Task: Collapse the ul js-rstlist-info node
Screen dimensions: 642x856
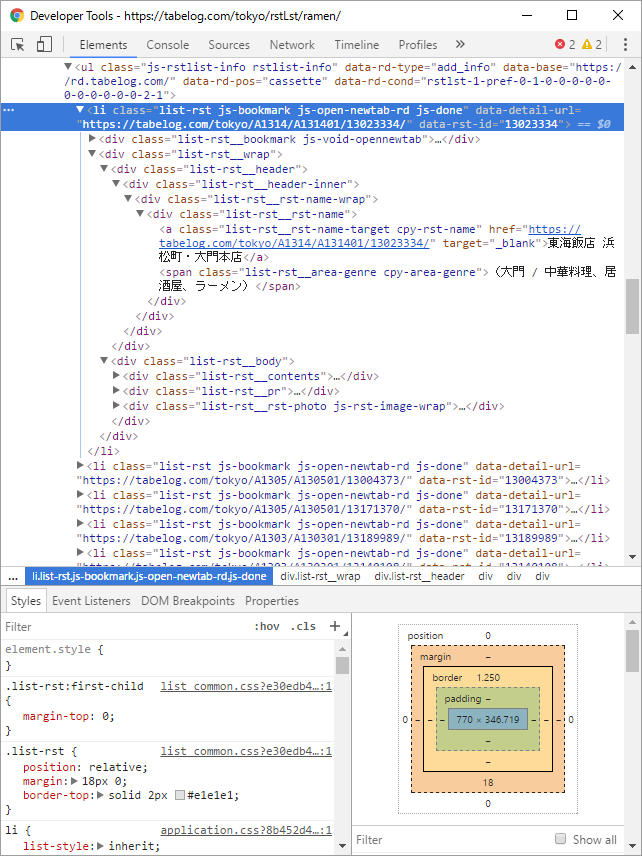Action: pos(68,67)
